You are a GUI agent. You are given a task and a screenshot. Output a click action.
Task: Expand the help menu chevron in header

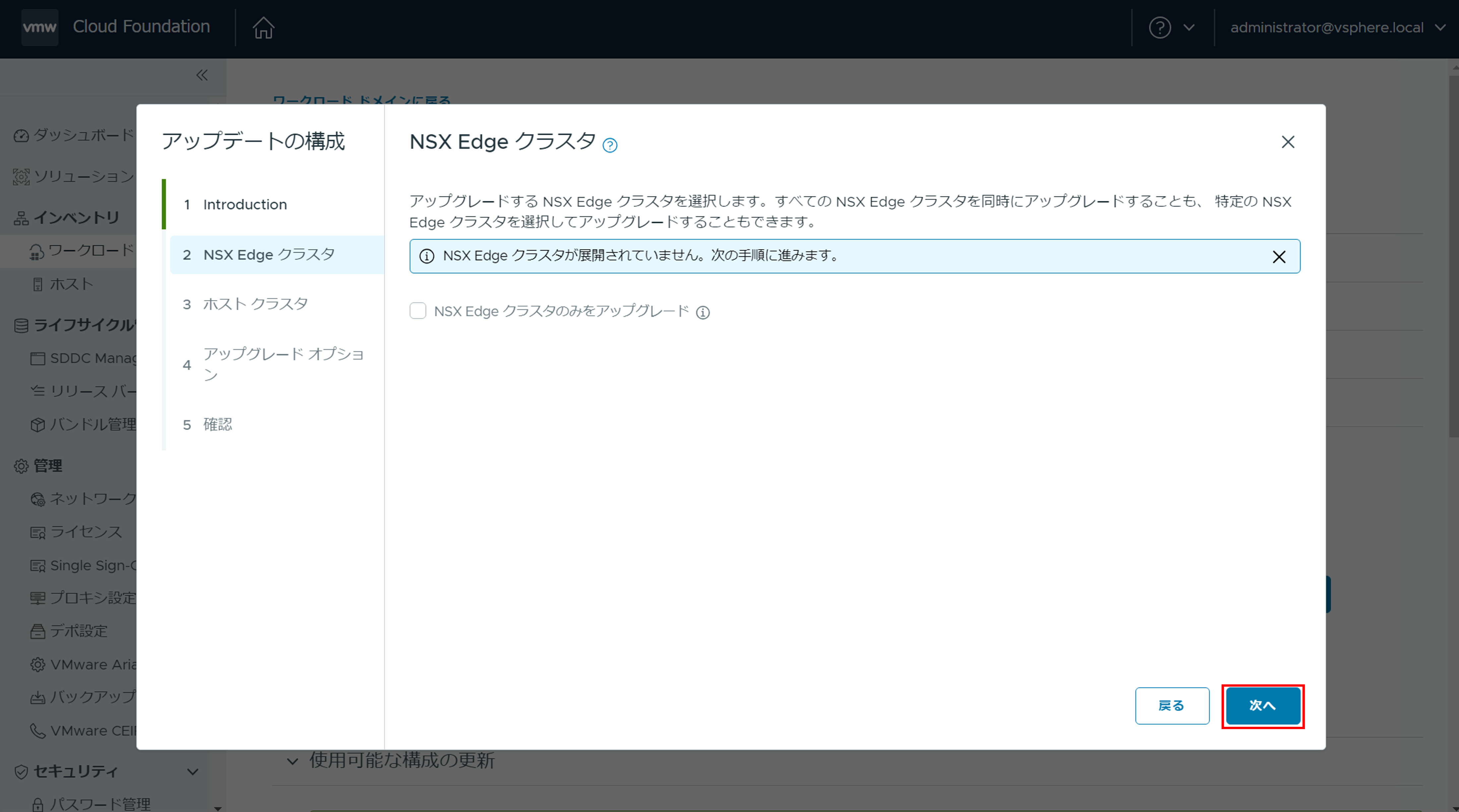[1189, 27]
